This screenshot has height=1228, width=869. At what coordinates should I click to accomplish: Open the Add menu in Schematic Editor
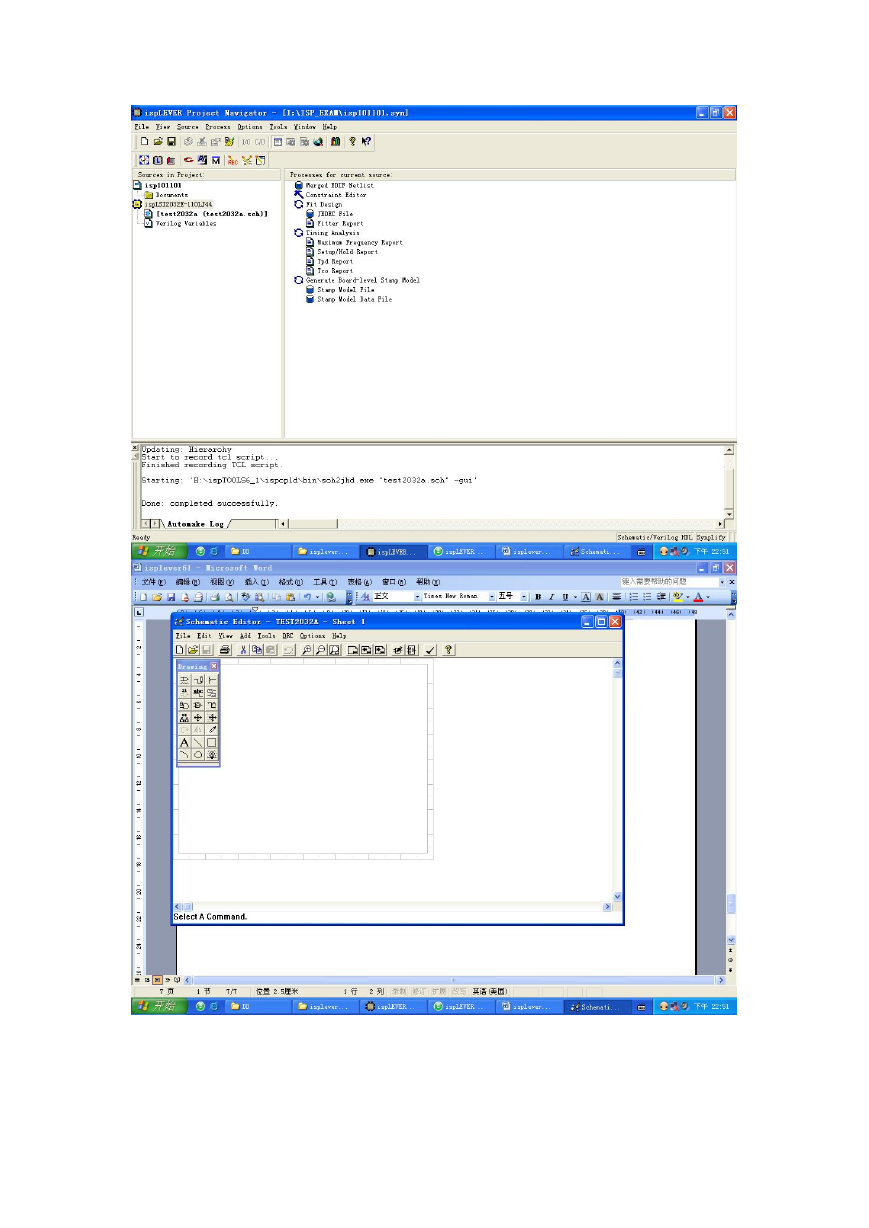pos(245,636)
